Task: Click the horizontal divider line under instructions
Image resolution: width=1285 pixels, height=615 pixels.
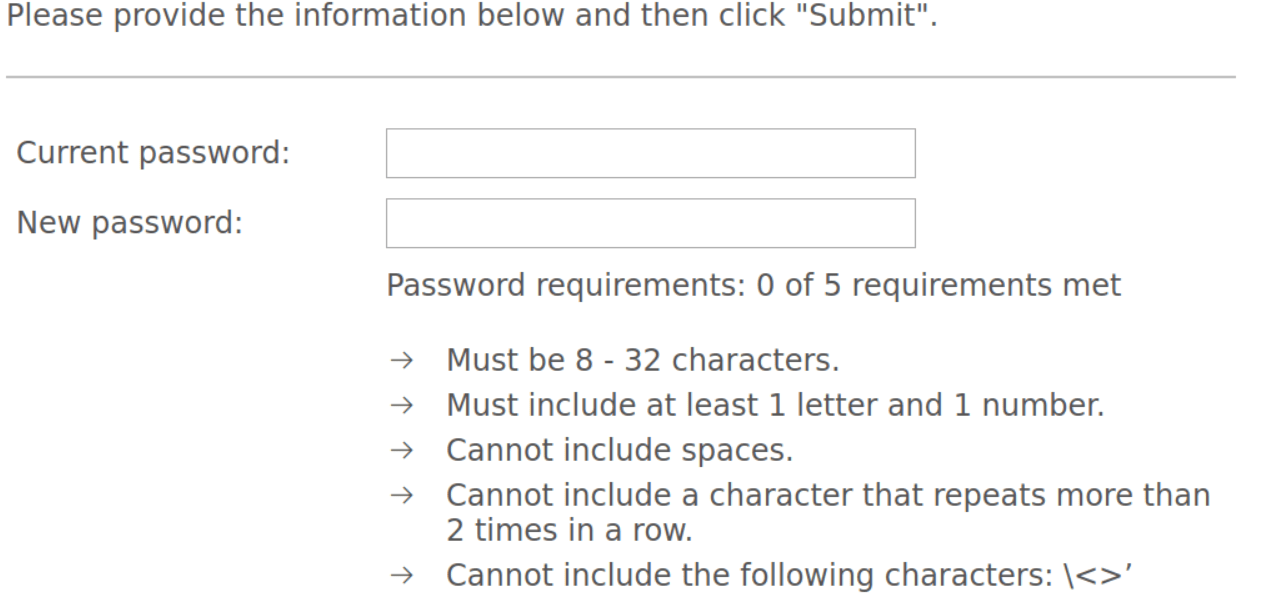Action: [620, 77]
